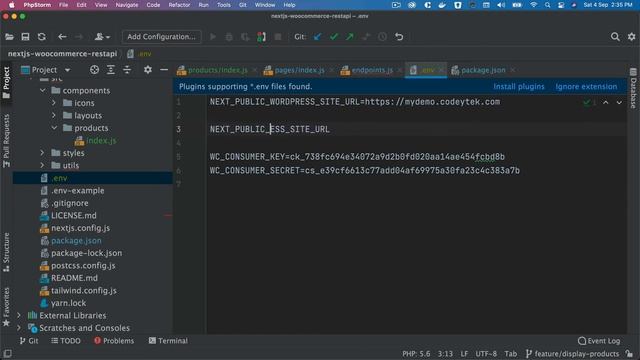Collapse the components folder
640x360 pixels.
pos(42,90)
